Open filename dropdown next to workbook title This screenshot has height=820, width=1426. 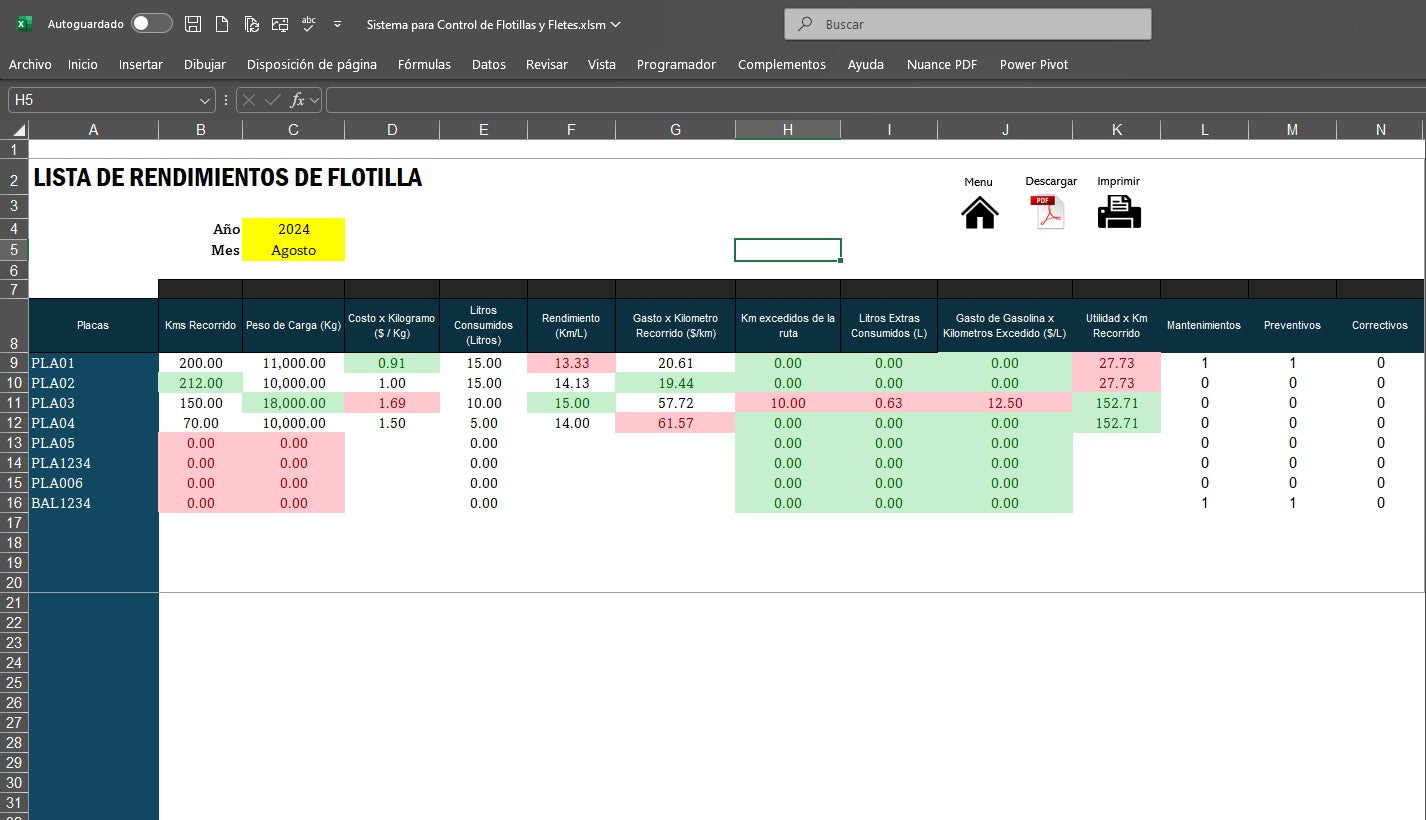pos(616,24)
